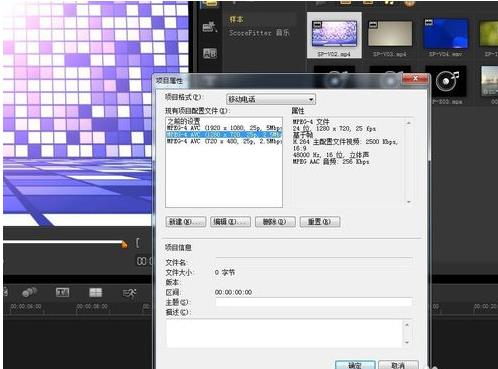
Task: Click the 编辑 button
Action: click(230, 222)
